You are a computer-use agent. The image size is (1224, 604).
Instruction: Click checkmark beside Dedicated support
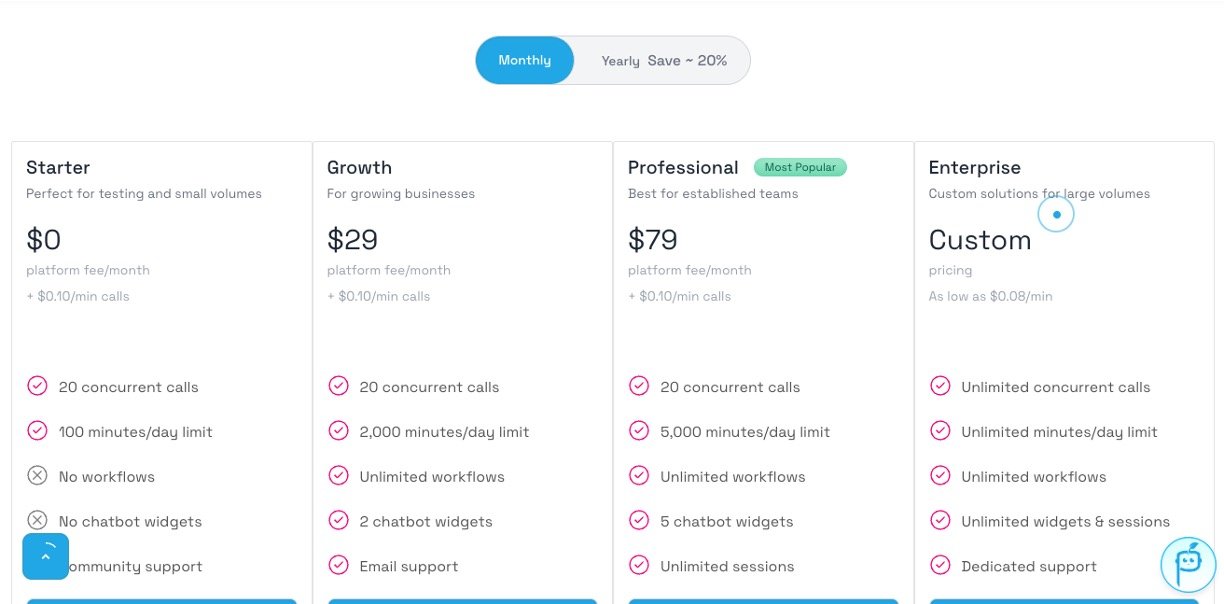point(940,566)
